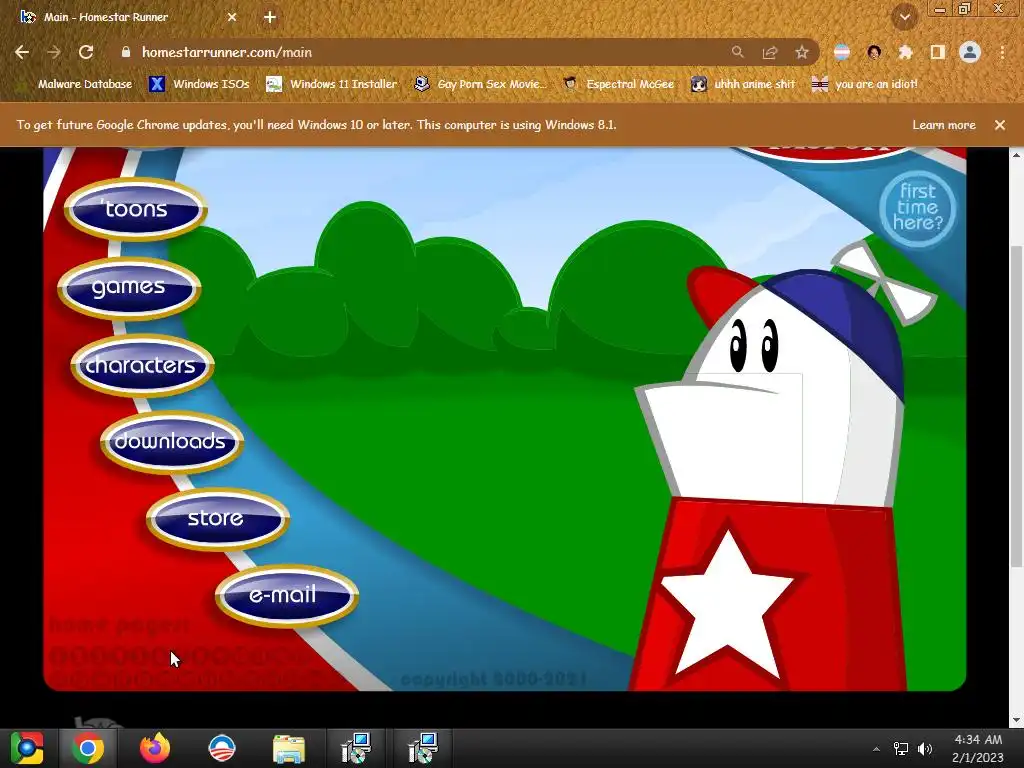The width and height of the screenshot is (1024, 768).
Task: Open a new browser tab
Action: click(x=270, y=17)
